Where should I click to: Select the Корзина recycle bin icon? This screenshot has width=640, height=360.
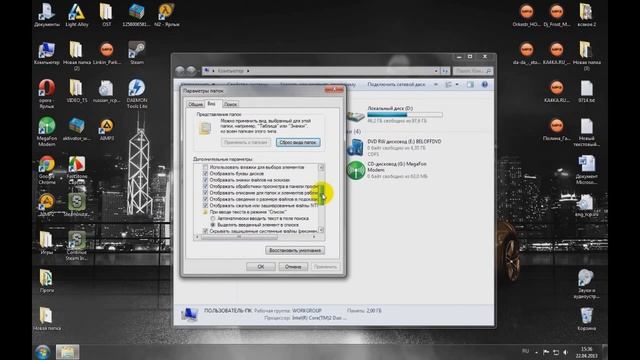click(586, 319)
